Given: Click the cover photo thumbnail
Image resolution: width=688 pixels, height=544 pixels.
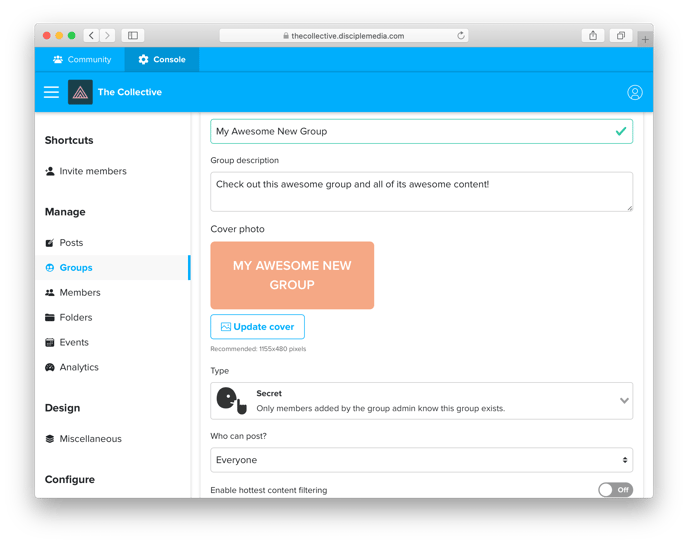Looking at the screenshot, I should (x=292, y=276).
